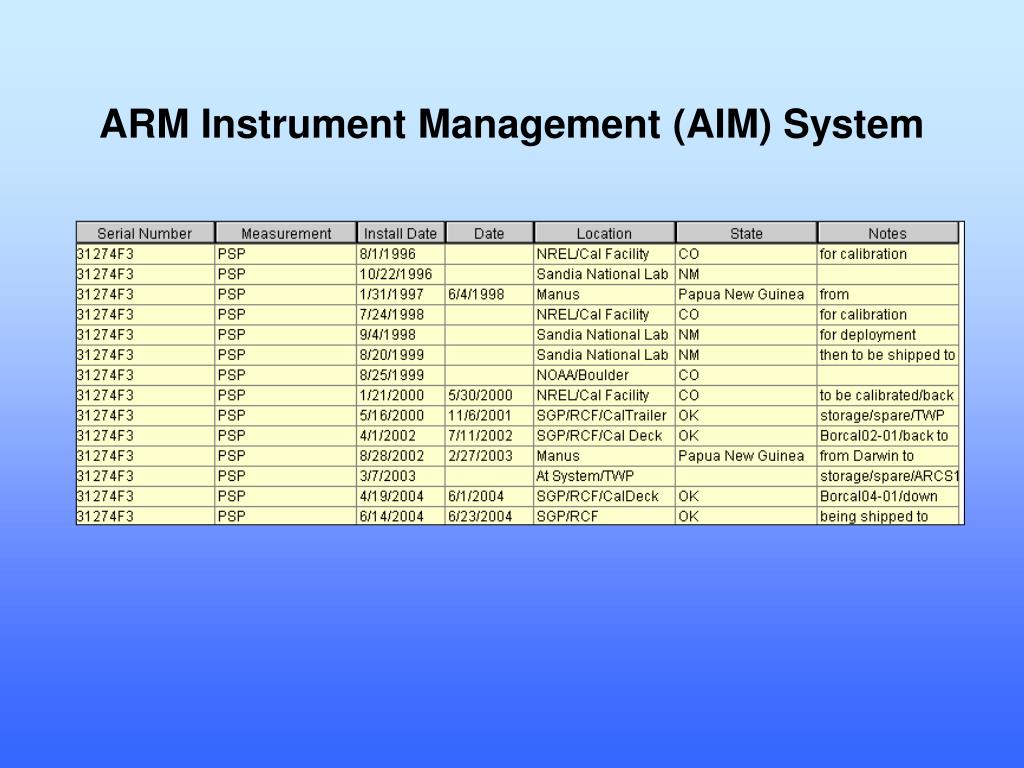This screenshot has height=768, width=1024.
Task: Select the install date 6/14/2004 cell
Action: point(401,517)
